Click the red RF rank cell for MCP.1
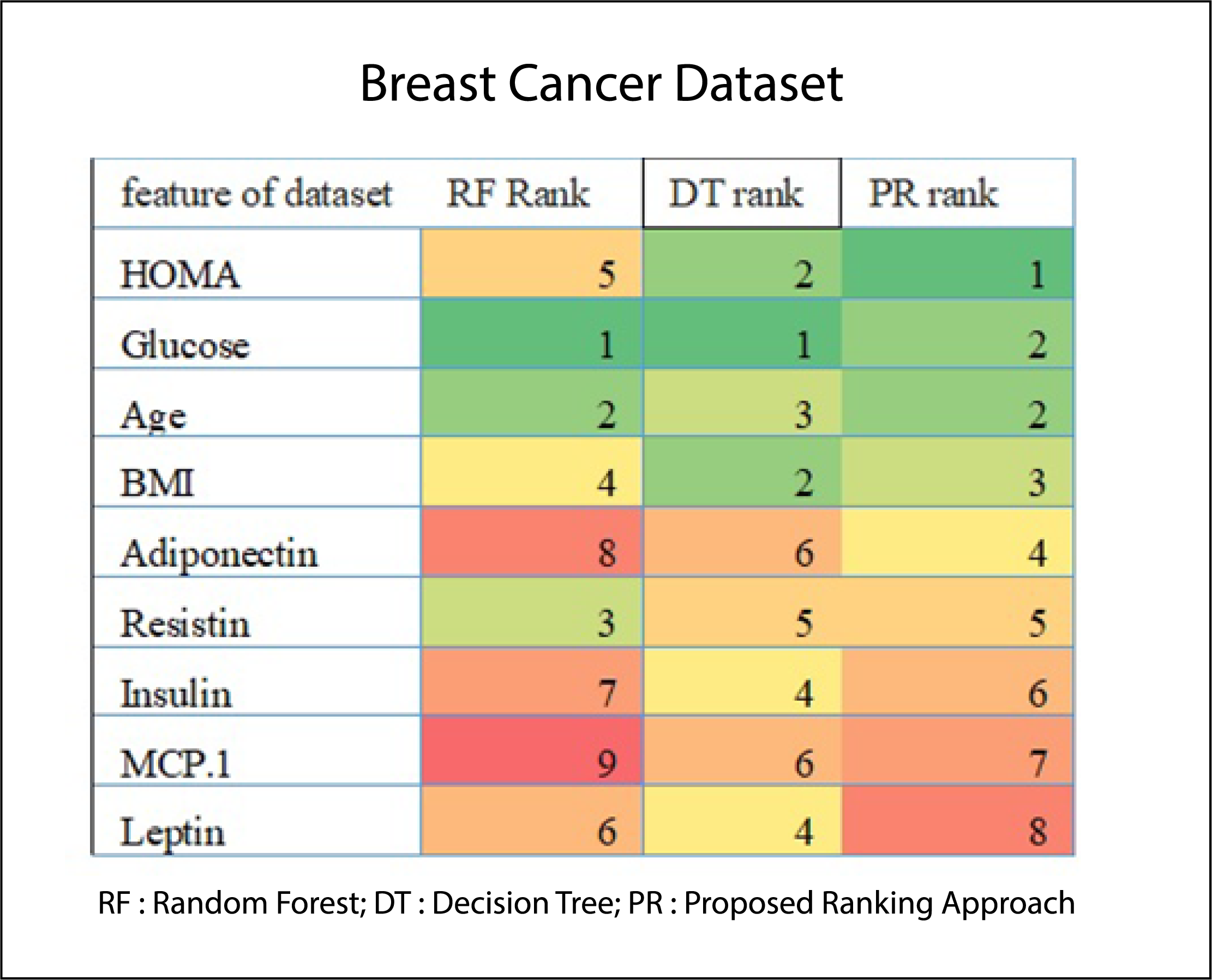This screenshot has height=980, width=1212. coord(531,751)
